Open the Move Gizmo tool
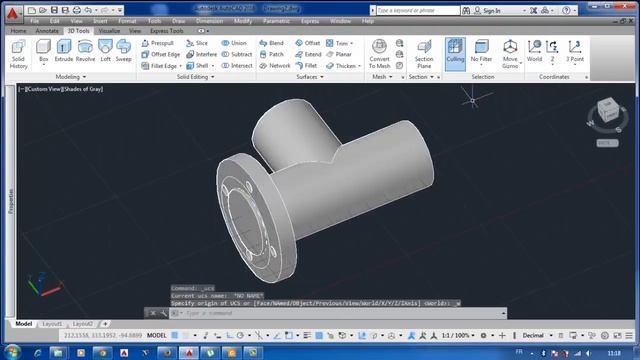Viewport: 640px width, 360px height. pos(510,54)
